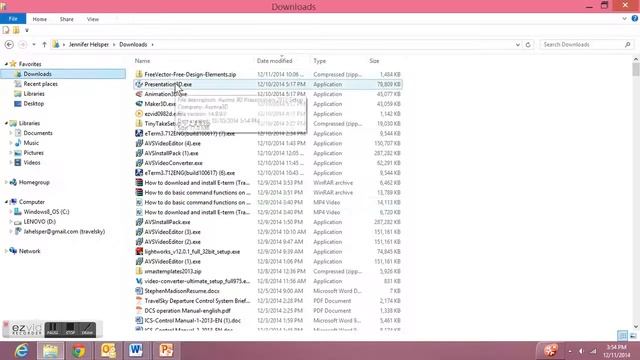Open Google Chrome from taskbar
640x360 pixels.
[x=79, y=351]
